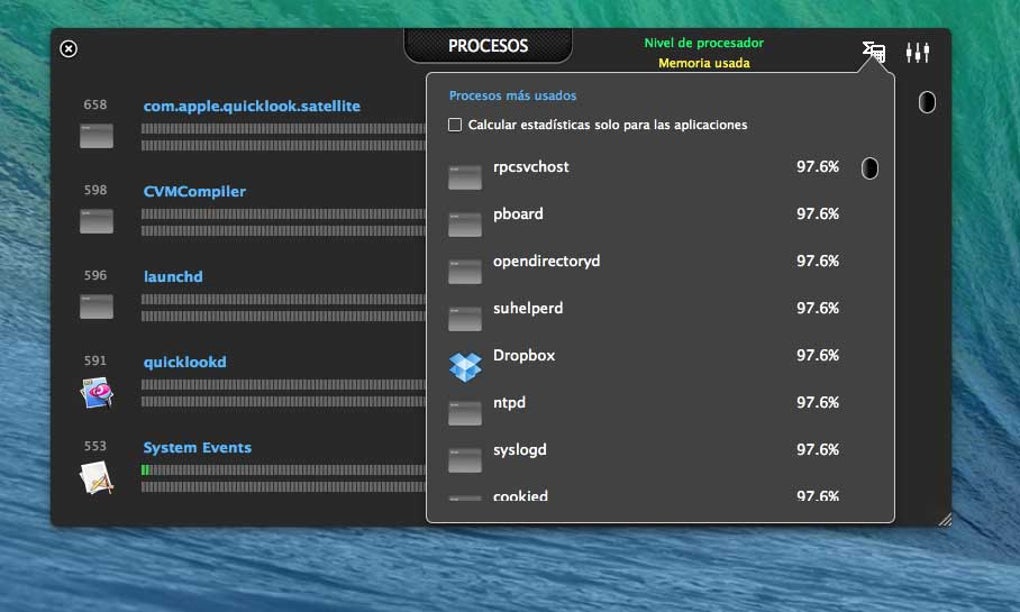Click the scroll knob in the most-used popup
Image resolution: width=1020 pixels, height=612 pixels.
[x=870, y=168]
